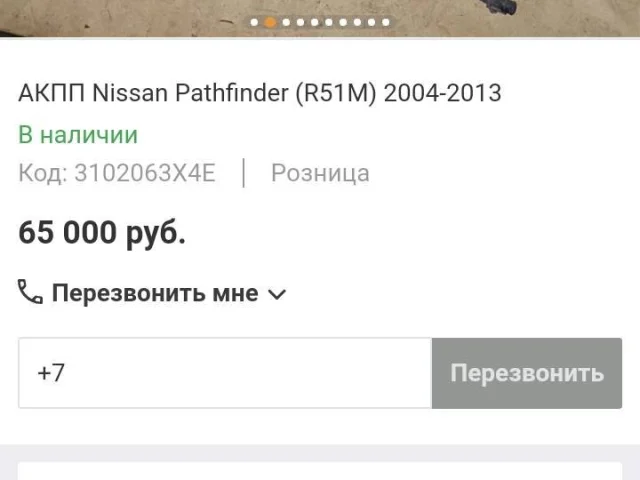Go to the fifth carousel dot
The width and height of the screenshot is (640, 480).
(315, 22)
